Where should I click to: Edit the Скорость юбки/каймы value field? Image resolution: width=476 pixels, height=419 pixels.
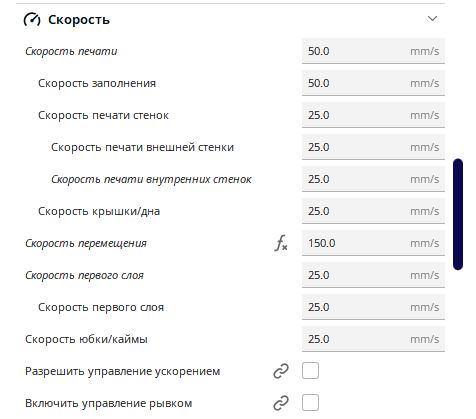tap(373, 339)
